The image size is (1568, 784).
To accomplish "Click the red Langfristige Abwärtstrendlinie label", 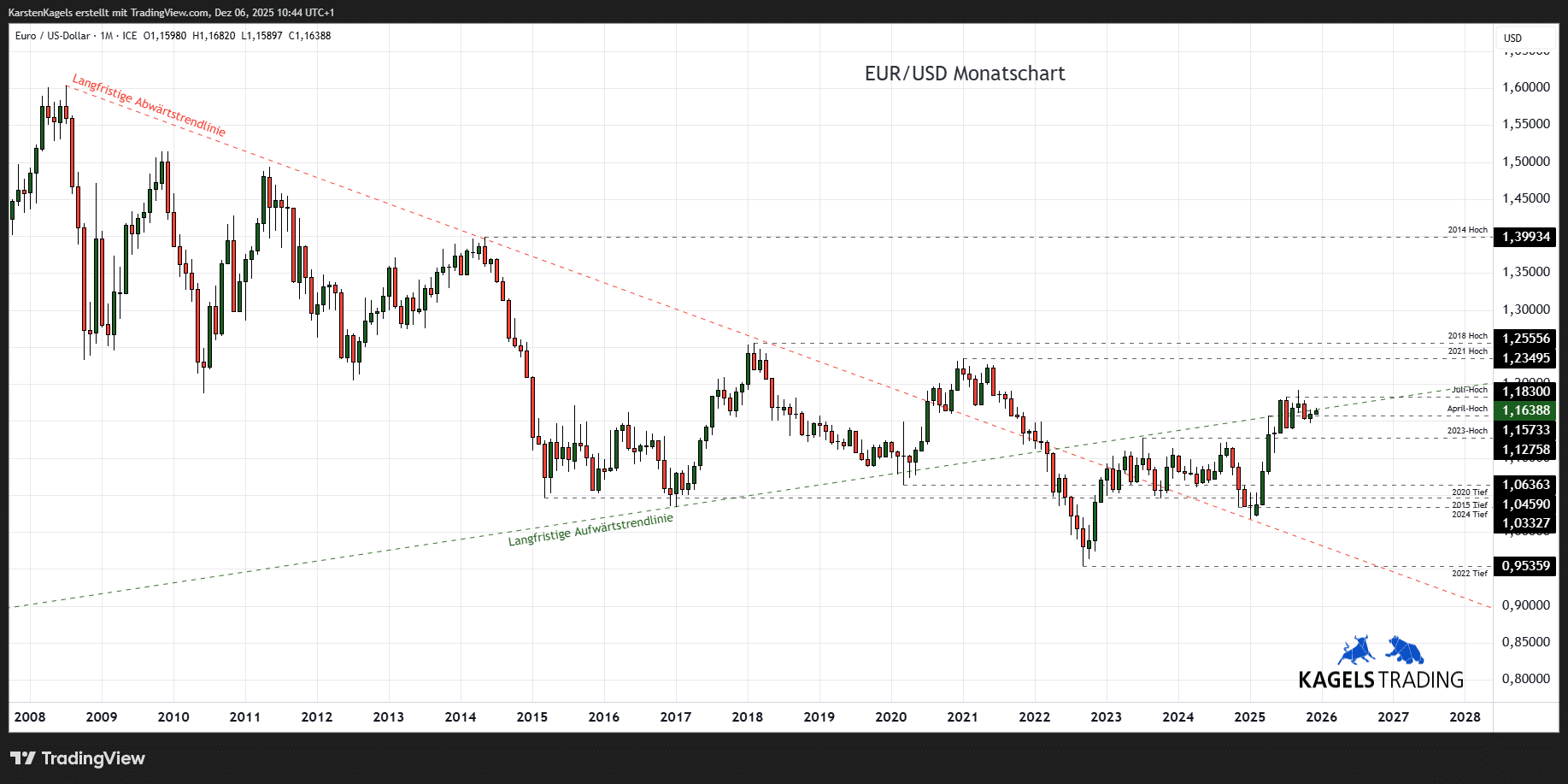I will coord(149,106).
